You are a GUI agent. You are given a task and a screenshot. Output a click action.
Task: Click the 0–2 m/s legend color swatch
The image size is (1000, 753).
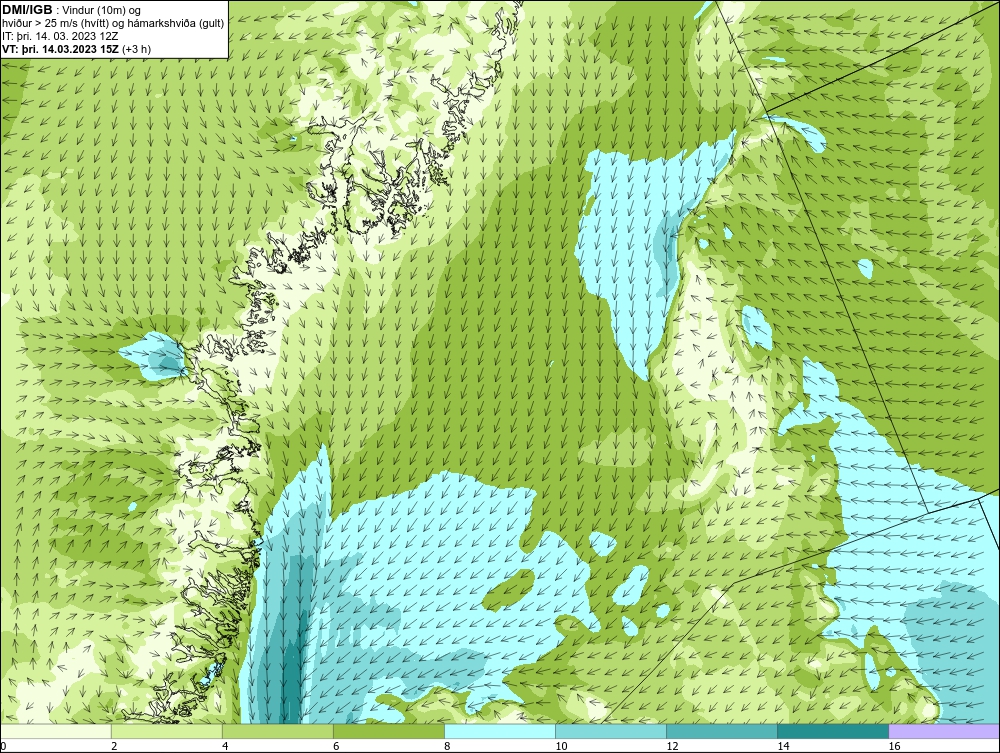click(56, 731)
